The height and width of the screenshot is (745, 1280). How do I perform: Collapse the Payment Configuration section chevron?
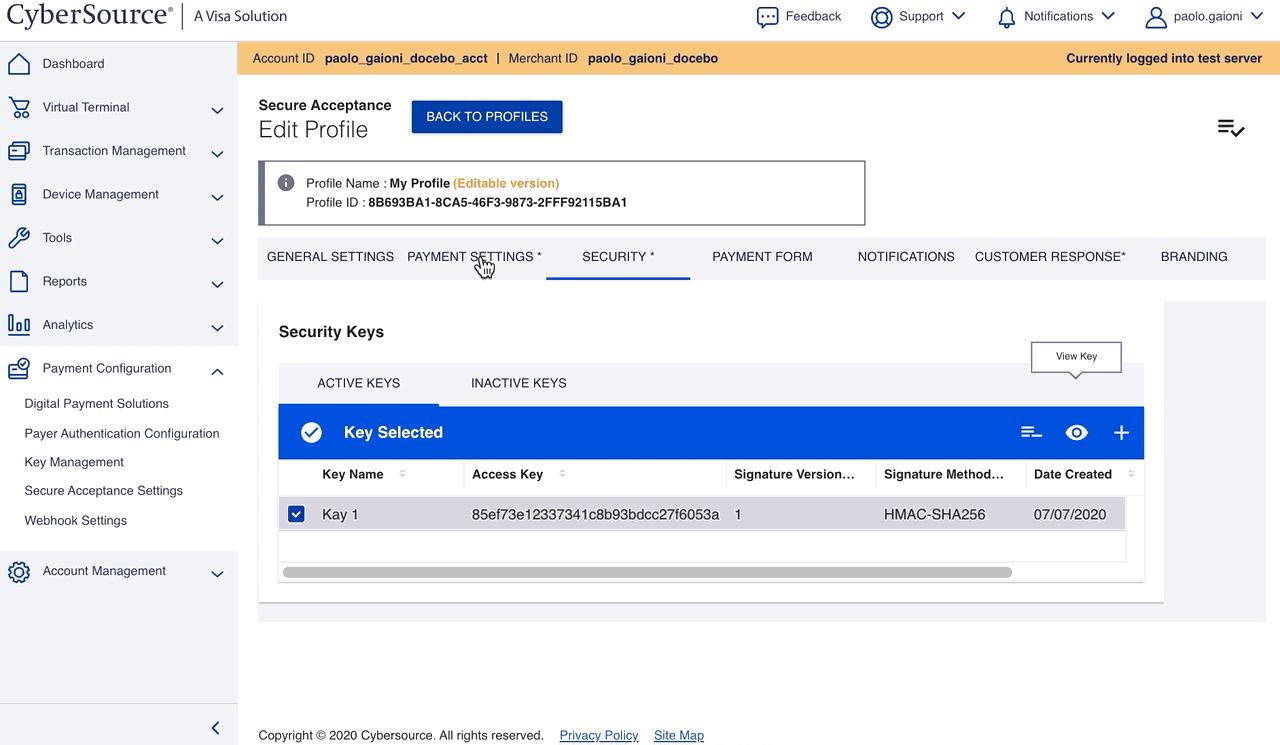click(x=217, y=371)
